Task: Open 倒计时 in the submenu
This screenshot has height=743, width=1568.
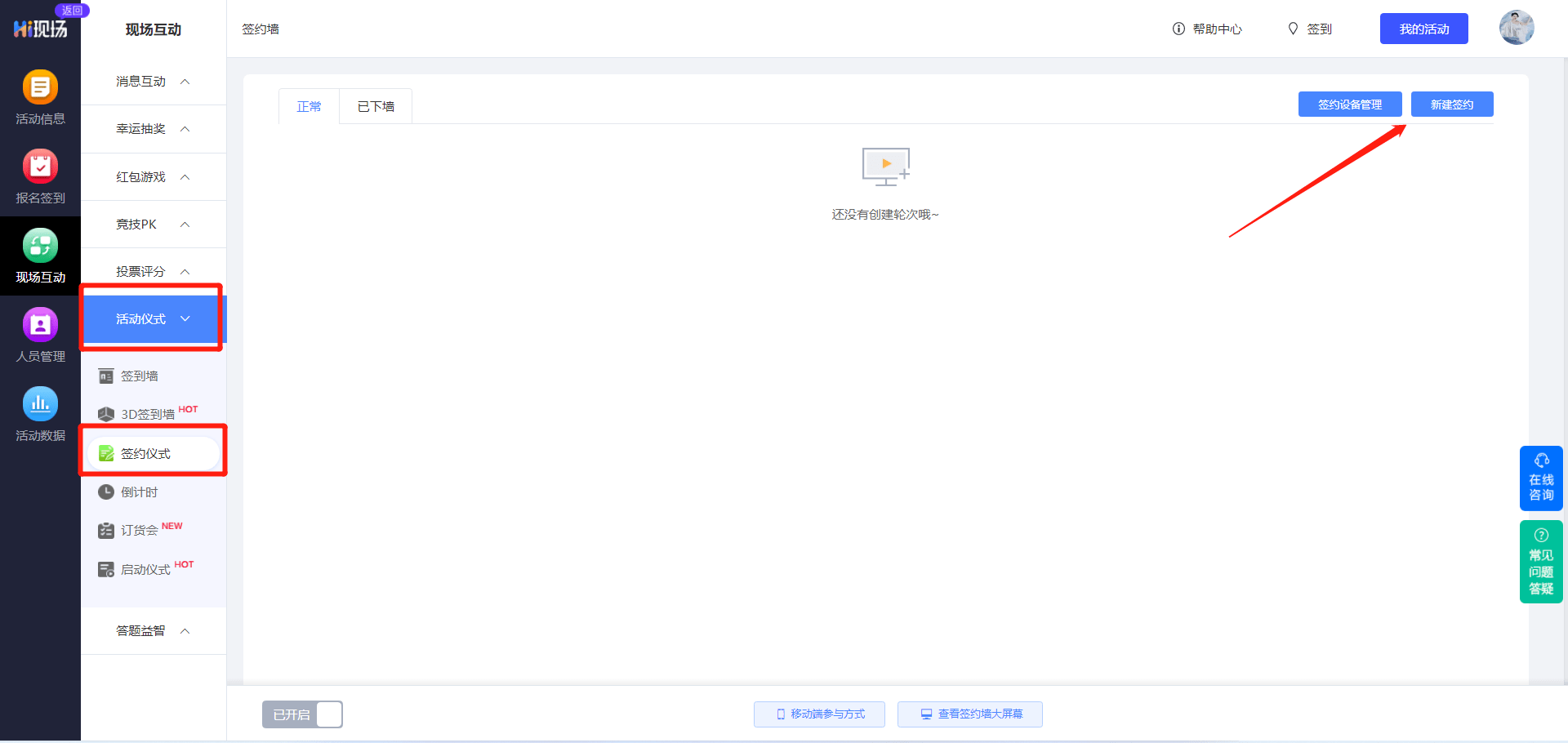Action: [140, 492]
